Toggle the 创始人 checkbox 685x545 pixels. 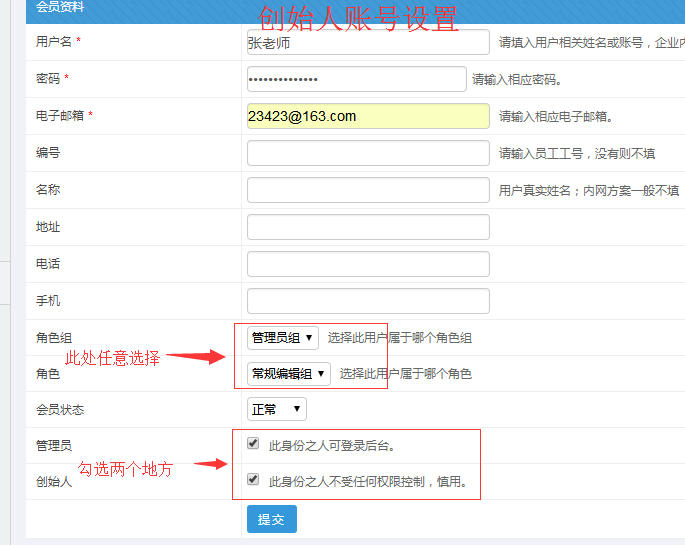coord(253,479)
